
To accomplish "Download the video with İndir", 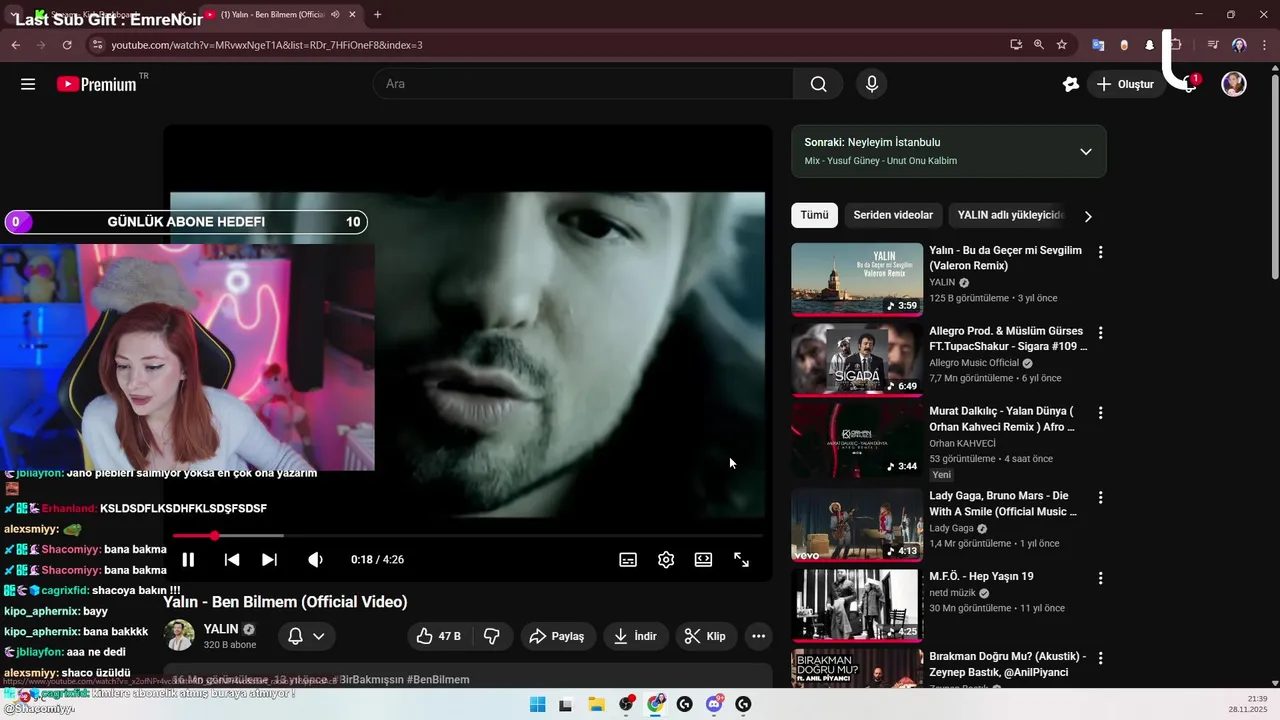I will pos(635,636).
